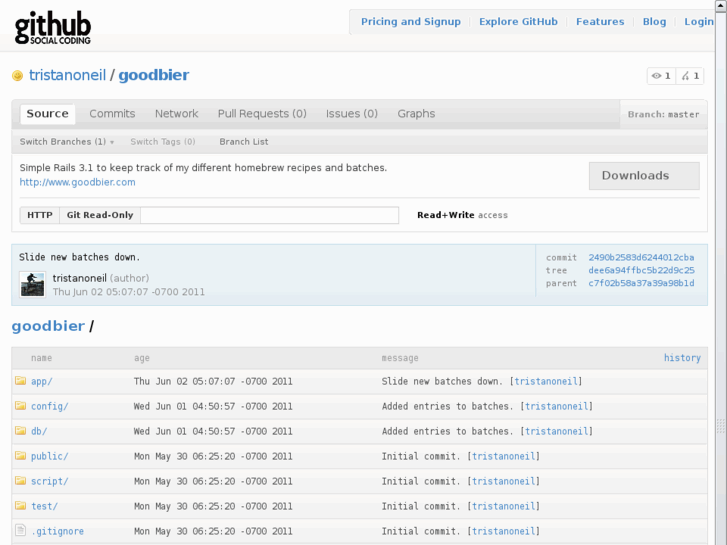The width and height of the screenshot is (727, 545).
Task: Open the Switch Tags (0) dropdown
Action: [163, 142]
